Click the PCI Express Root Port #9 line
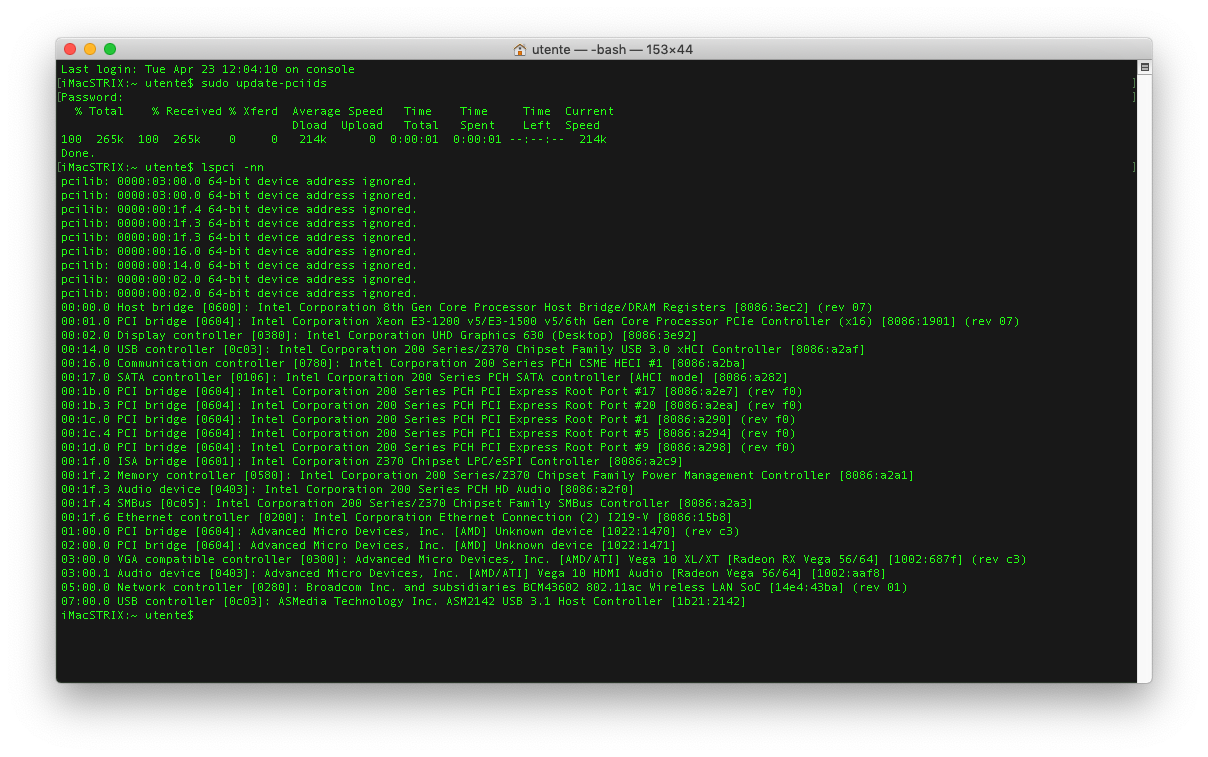This screenshot has height=757, width=1208. [x=428, y=447]
